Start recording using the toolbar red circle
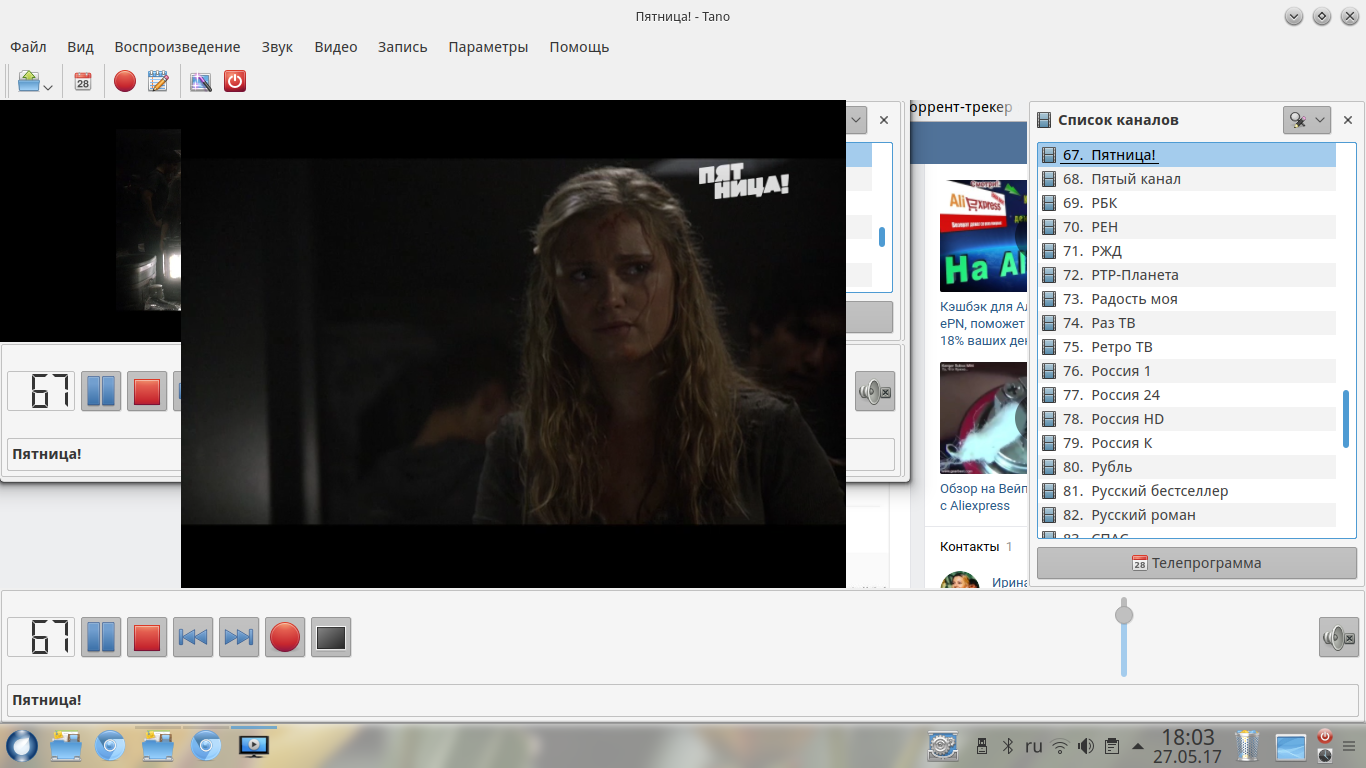The width and height of the screenshot is (1366, 768). (125, 81)
